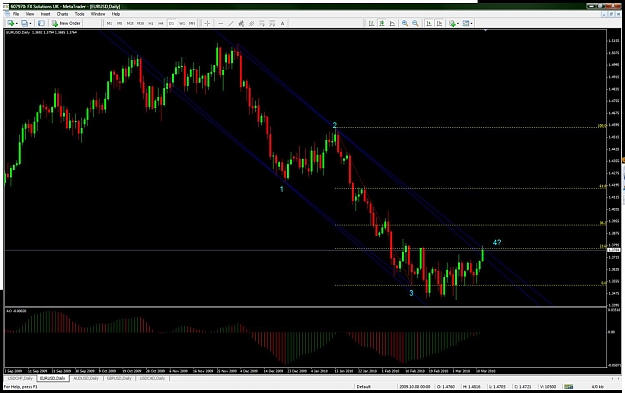Click the wave 1 label
Image resolution: width=625 pixels, height=393 pixels.
pos(282,189)
